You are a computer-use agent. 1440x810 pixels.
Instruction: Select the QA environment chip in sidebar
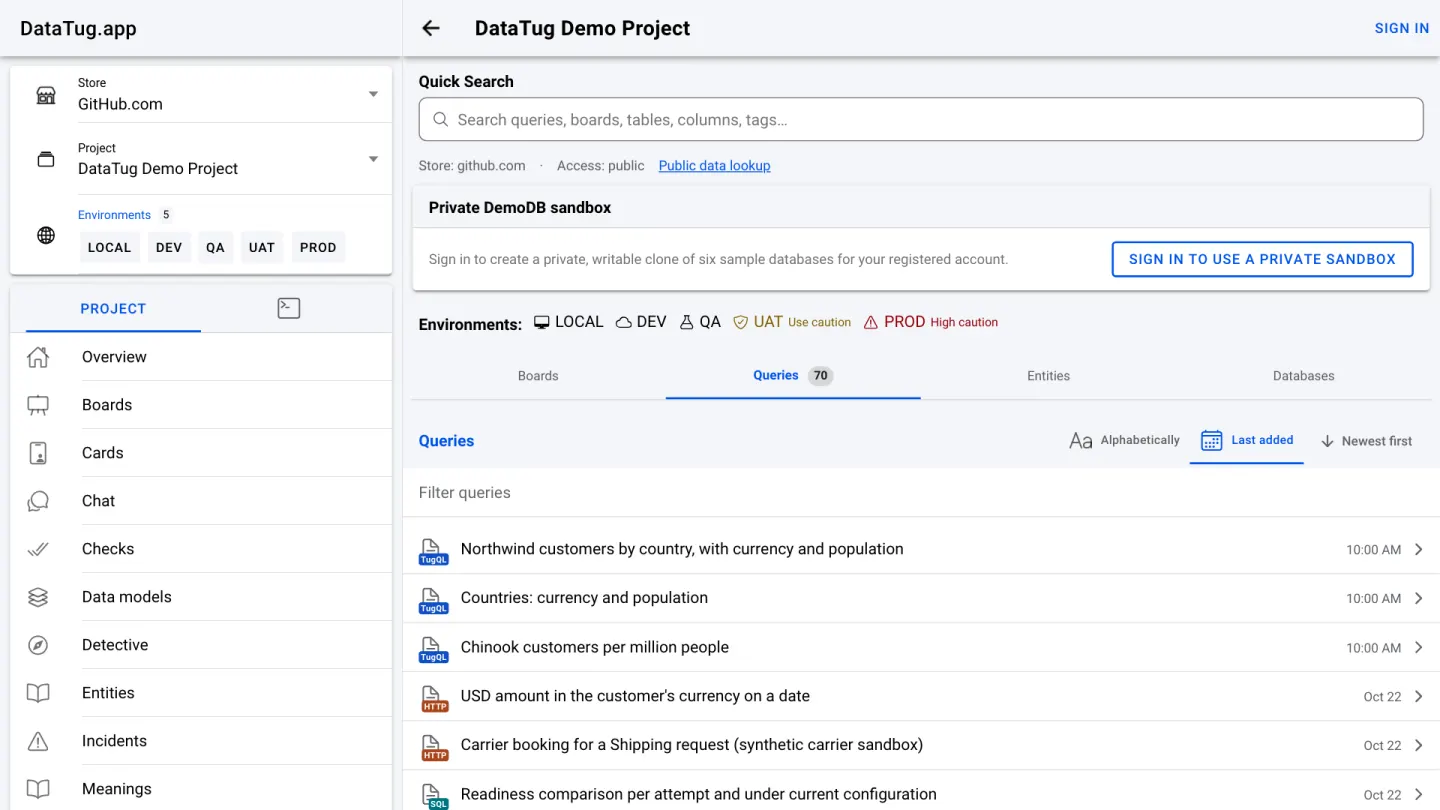[215, 247]
